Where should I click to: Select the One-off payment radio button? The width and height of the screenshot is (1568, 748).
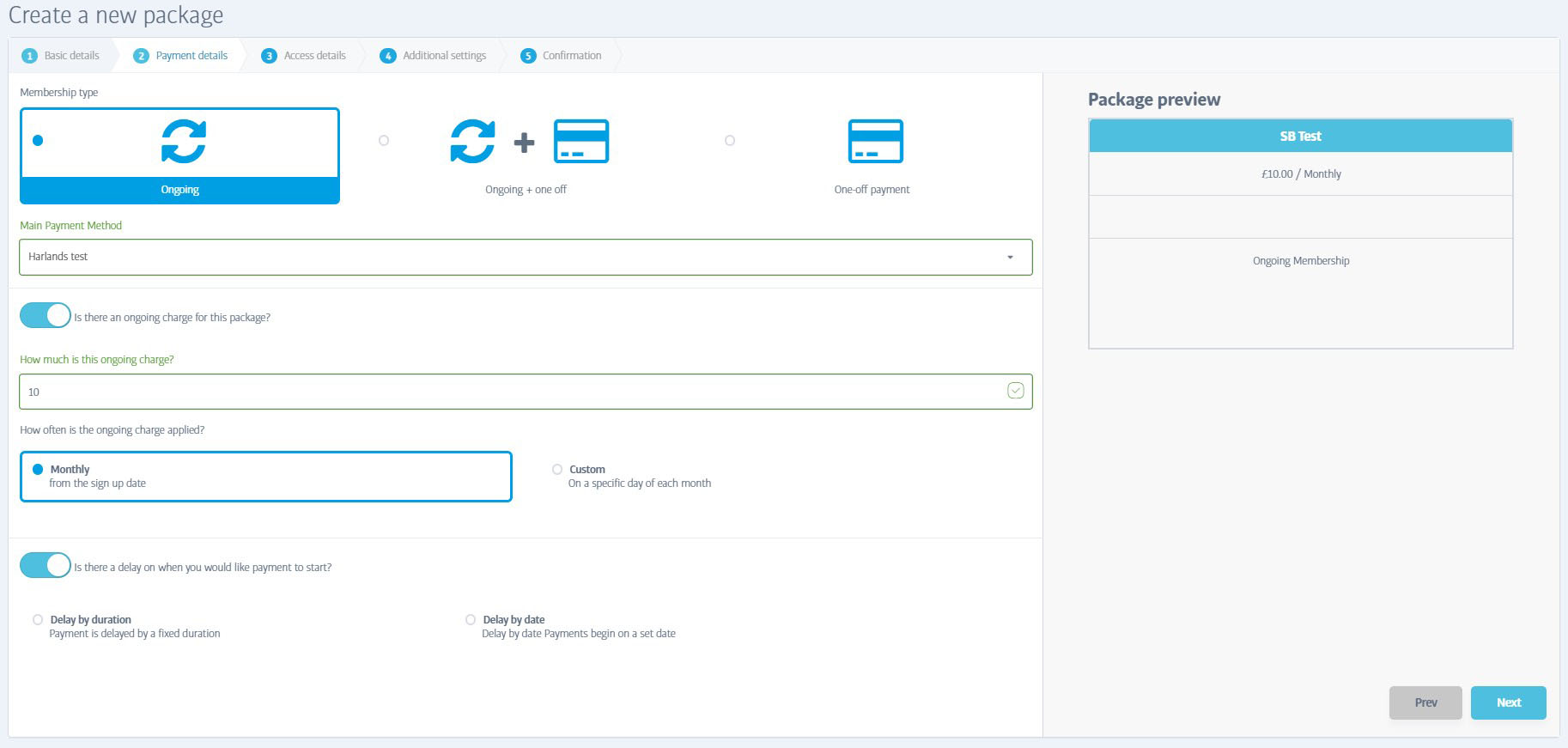[x=730, y=141]
